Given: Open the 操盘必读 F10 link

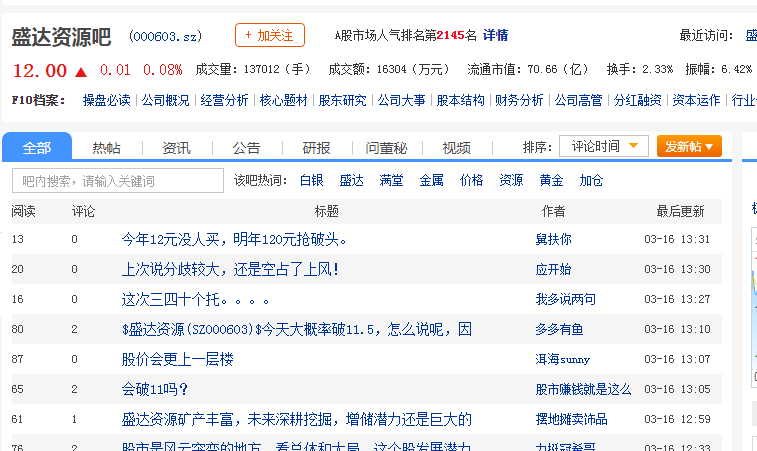Looking at the screenshot, I should 106,100.
